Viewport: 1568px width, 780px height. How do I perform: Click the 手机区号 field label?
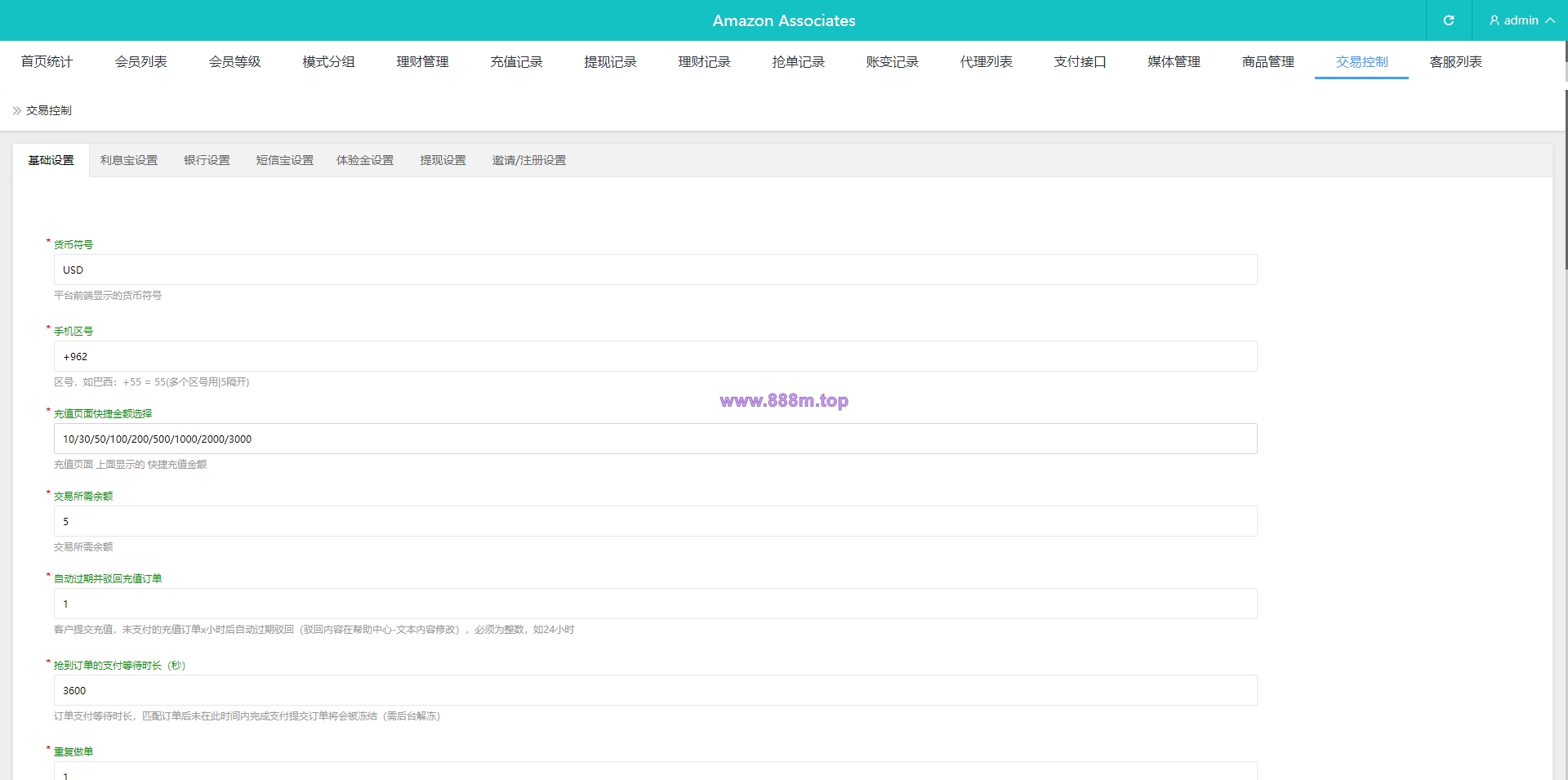73,331
